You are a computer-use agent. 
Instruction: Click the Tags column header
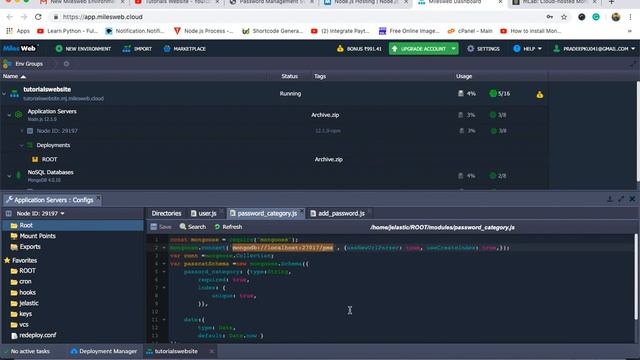tap(320, 76)
